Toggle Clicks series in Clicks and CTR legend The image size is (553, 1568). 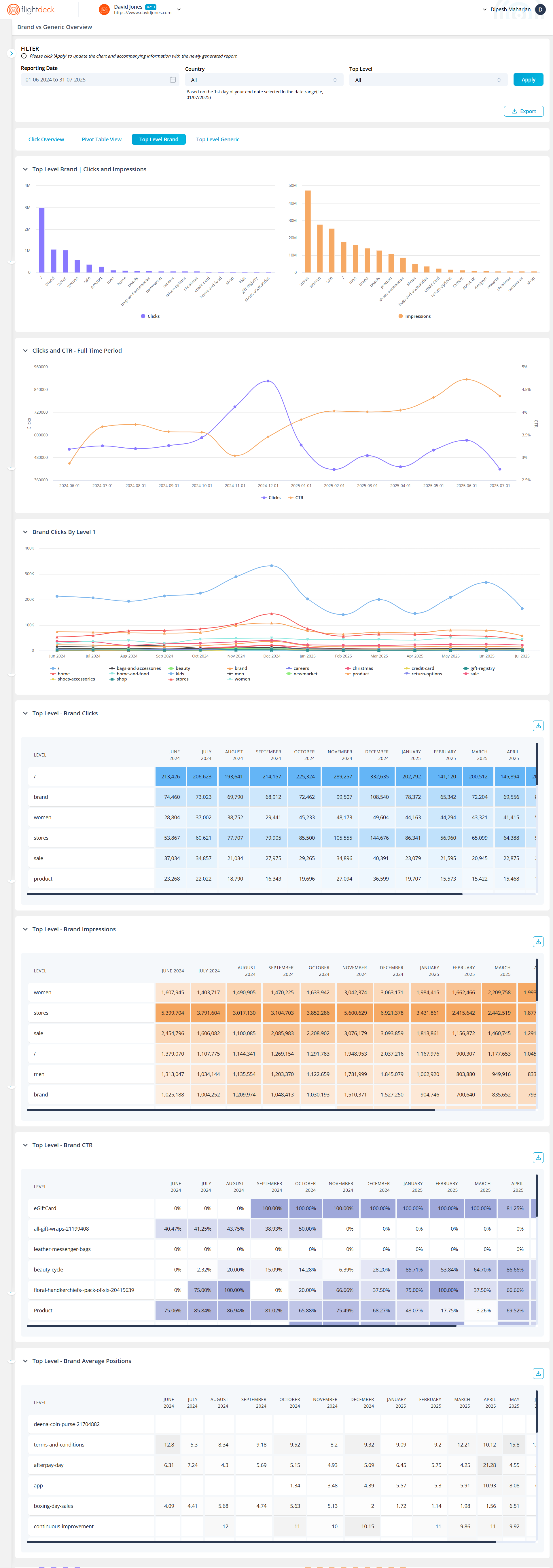[271, 498]
